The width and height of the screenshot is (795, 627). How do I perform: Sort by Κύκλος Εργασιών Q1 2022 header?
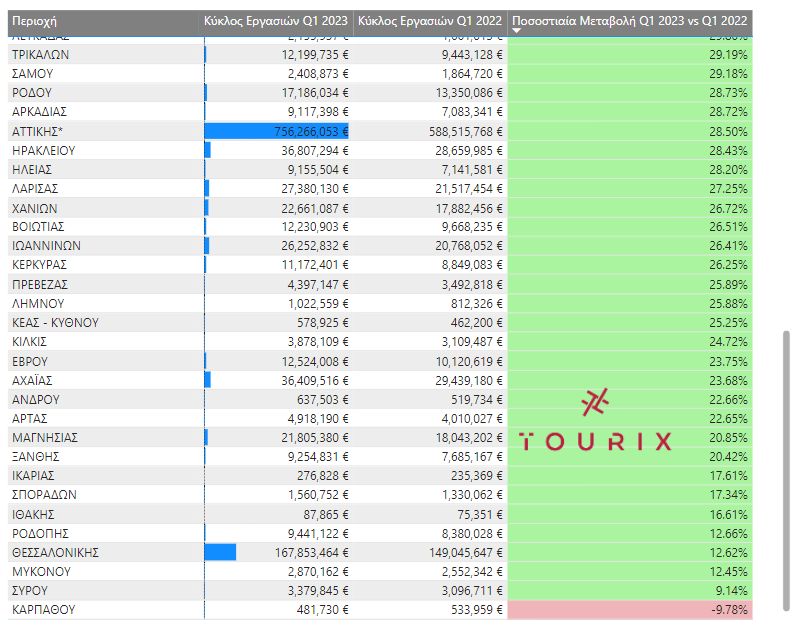429,19
